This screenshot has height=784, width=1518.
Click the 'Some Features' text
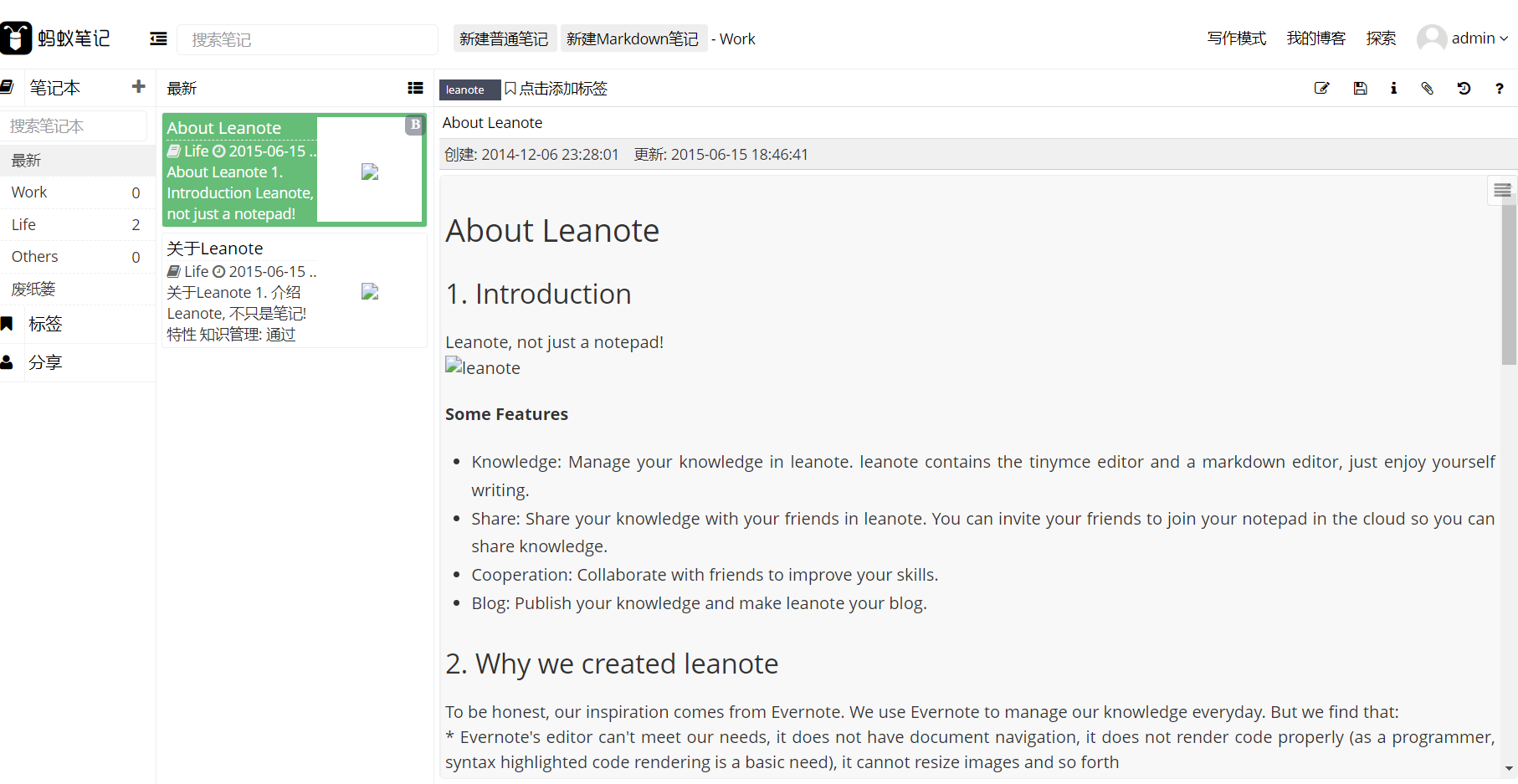point(506,414)
